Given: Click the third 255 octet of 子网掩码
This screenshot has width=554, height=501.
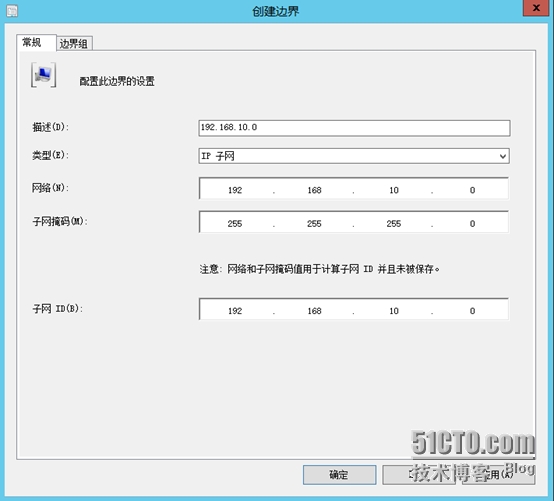Looking at the screenshot, I should (x=394, y=224).
